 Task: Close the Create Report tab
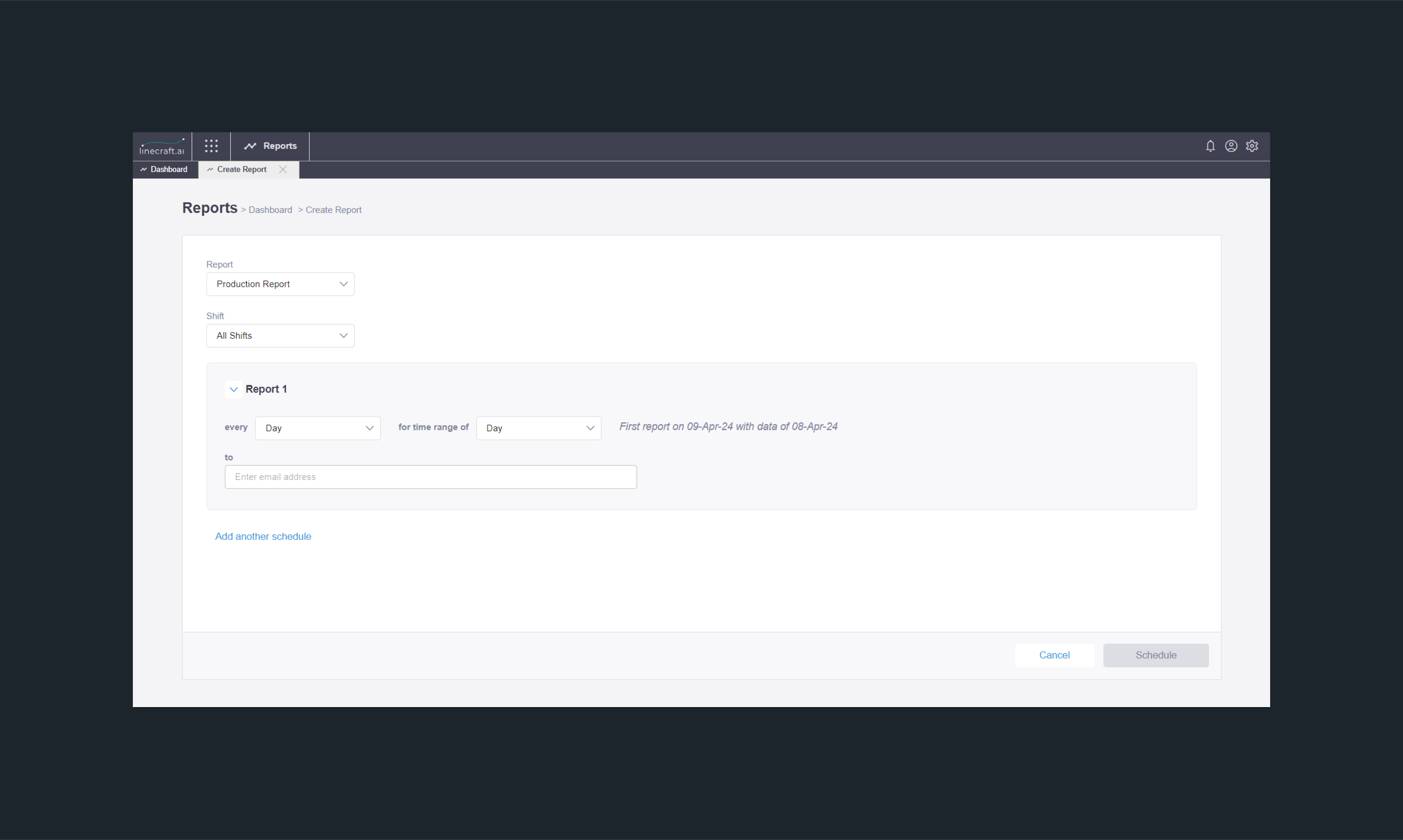283,169
